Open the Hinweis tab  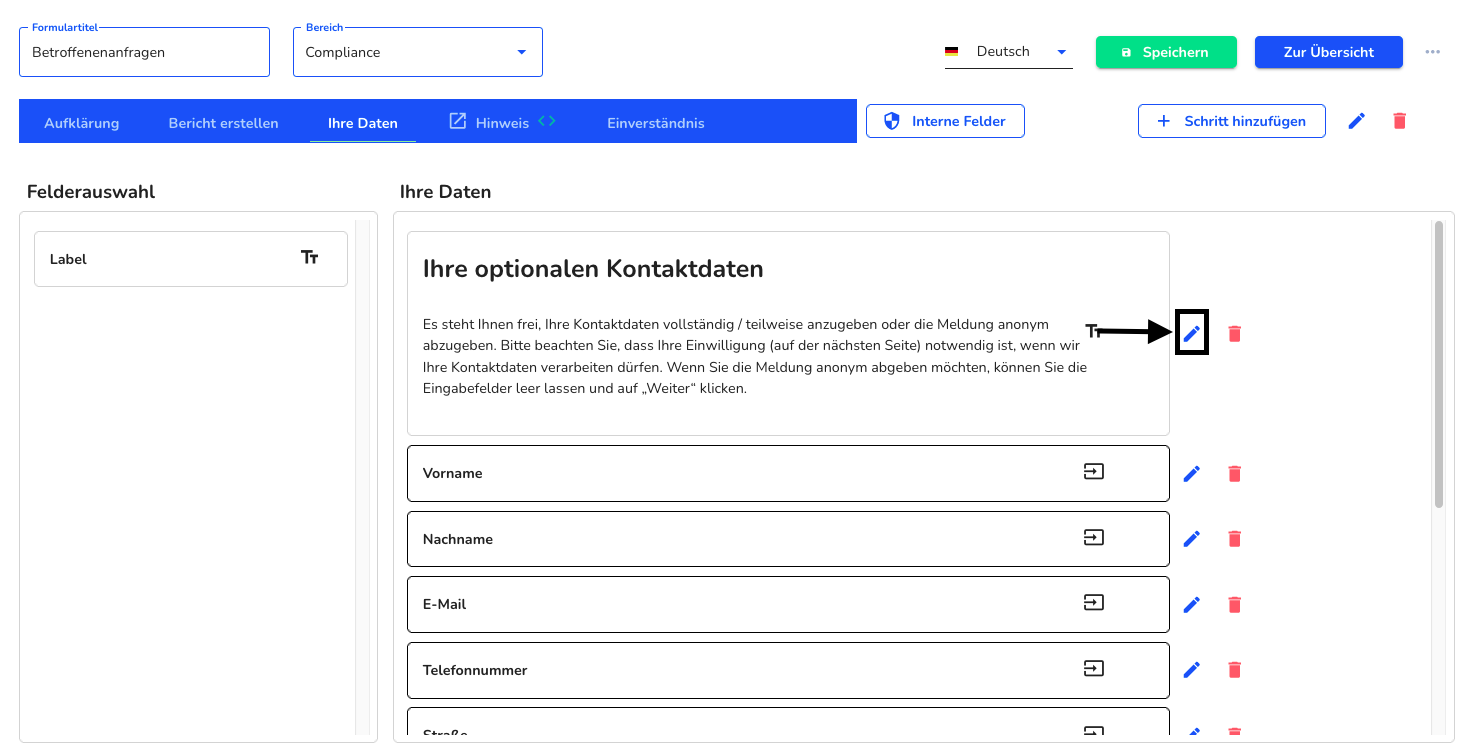(502, 123)
